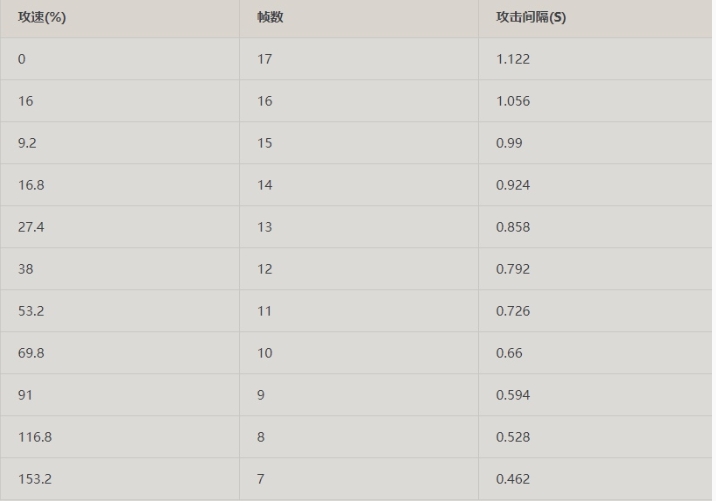Click the interval cell reading 0.726
This screenshot has height=501, width=716.
(x=513, y=311)
